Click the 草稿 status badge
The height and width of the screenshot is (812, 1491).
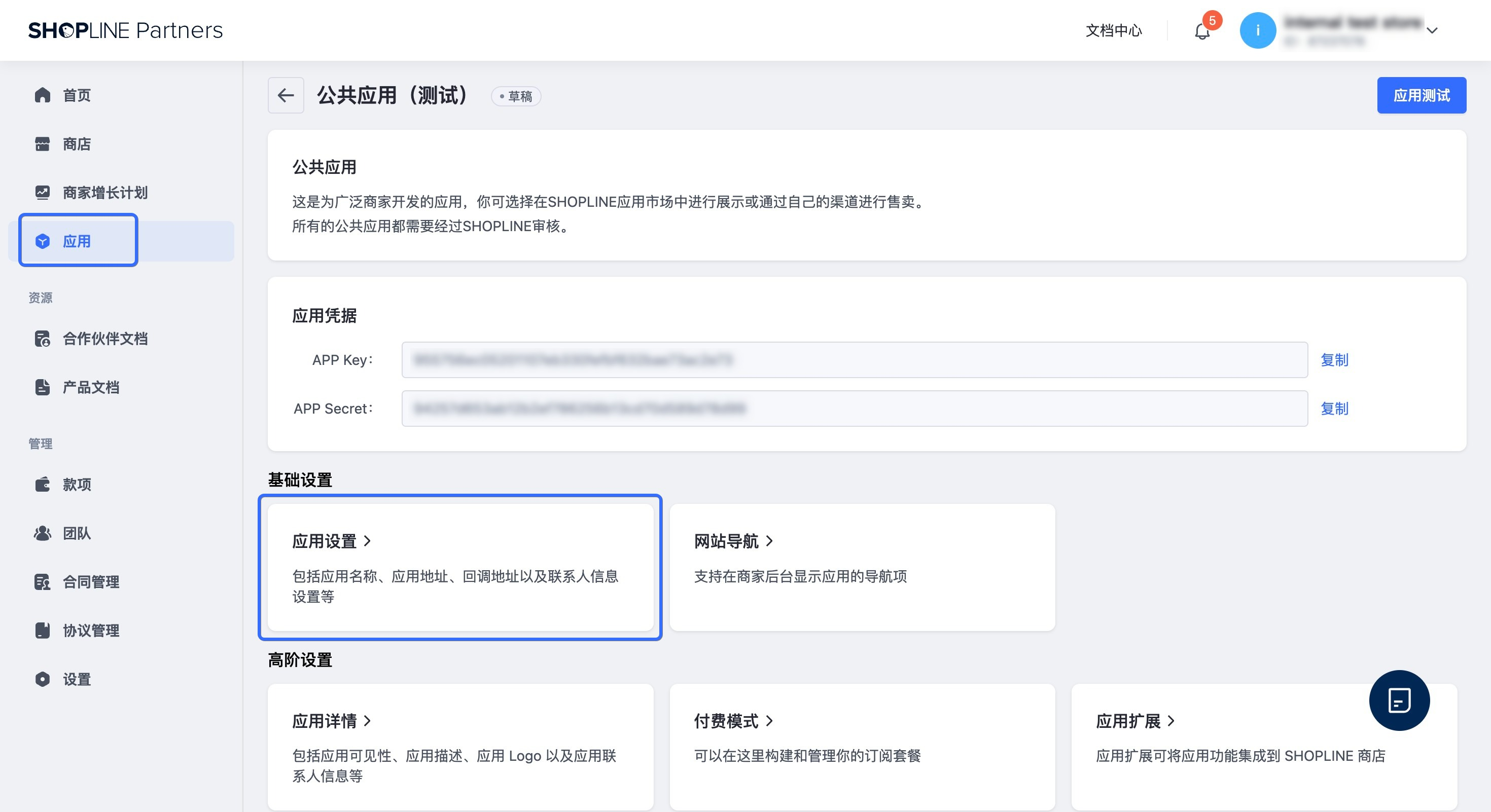tap(516, 96)
